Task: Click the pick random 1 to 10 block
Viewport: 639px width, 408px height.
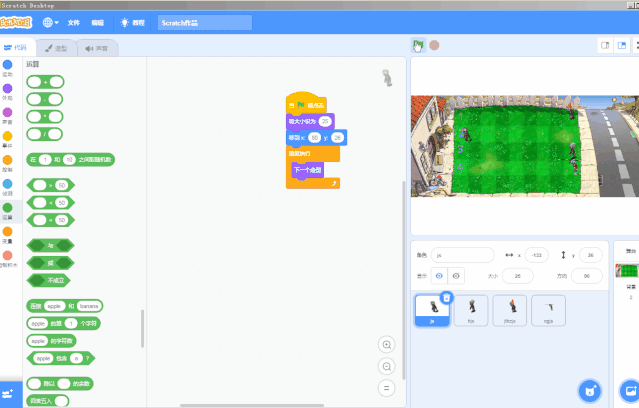Action: pos(71,159)
